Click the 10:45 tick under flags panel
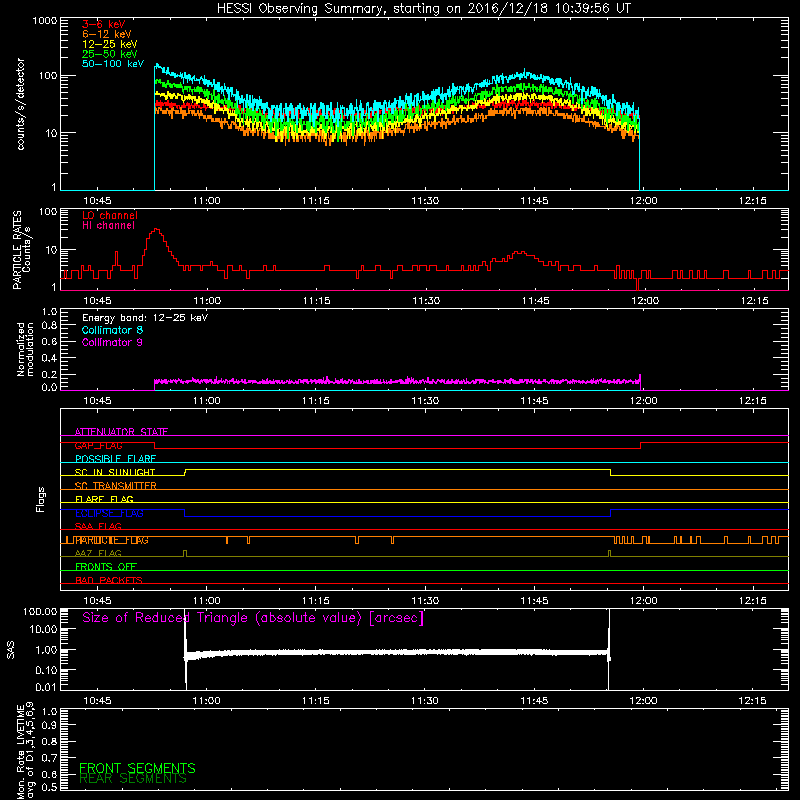Screen dimensions: 800x800 97,601
